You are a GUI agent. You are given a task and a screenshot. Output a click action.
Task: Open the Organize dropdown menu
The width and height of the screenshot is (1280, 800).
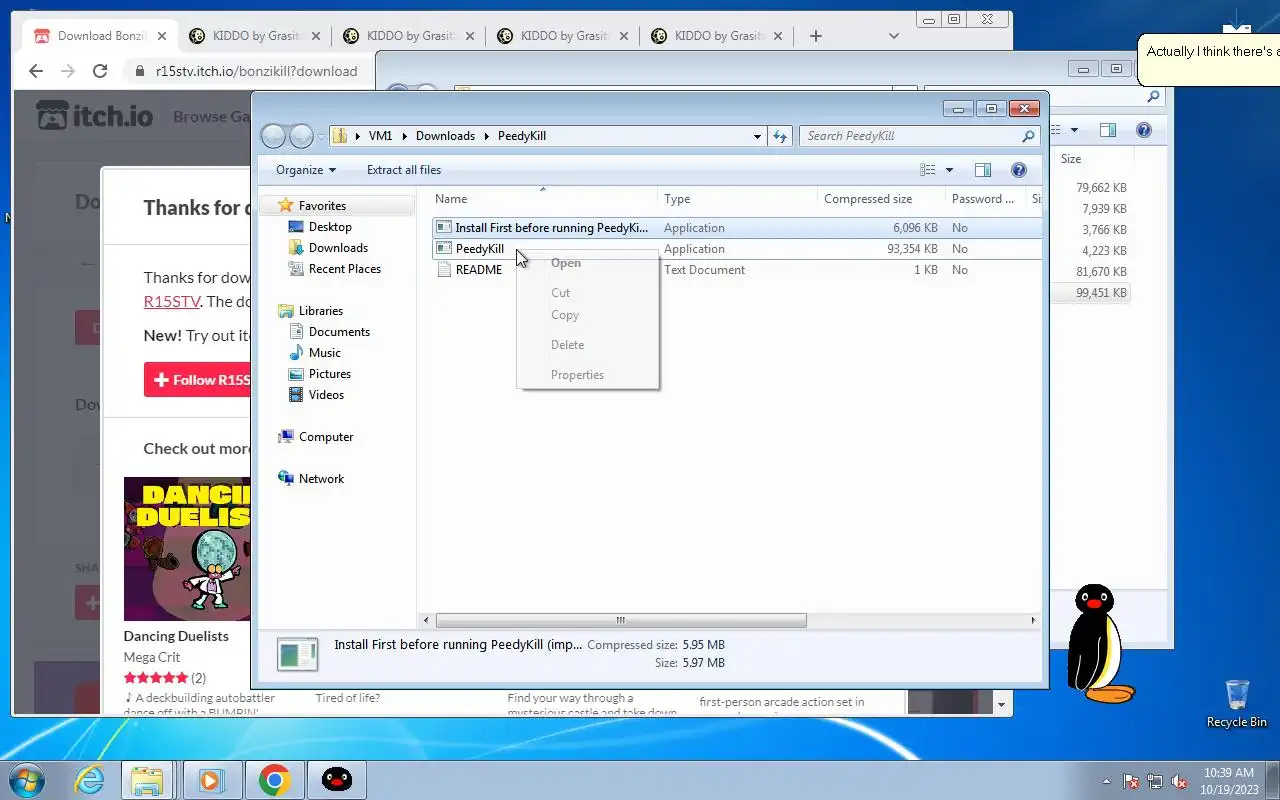coord(306,170)
